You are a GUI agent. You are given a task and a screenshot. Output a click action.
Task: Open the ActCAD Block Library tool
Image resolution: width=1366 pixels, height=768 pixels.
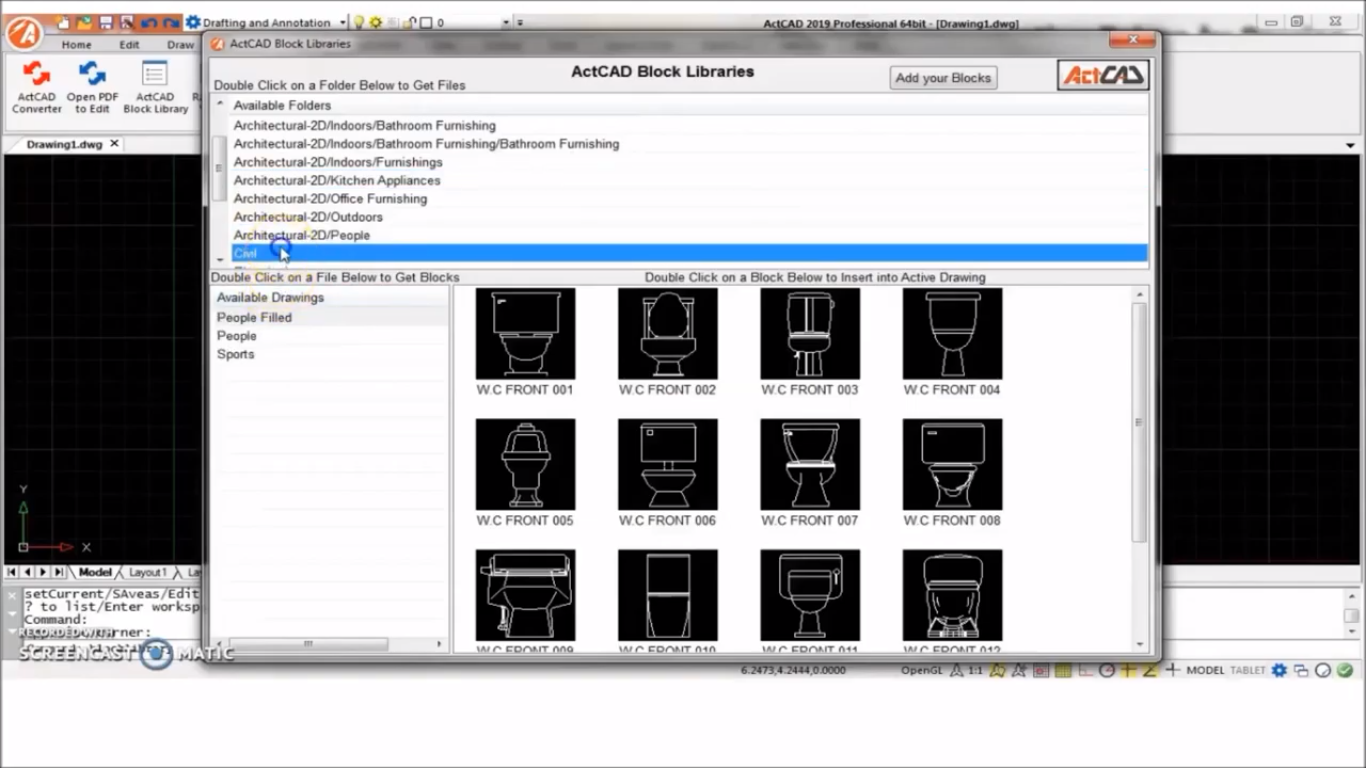[x=155, y=87]
